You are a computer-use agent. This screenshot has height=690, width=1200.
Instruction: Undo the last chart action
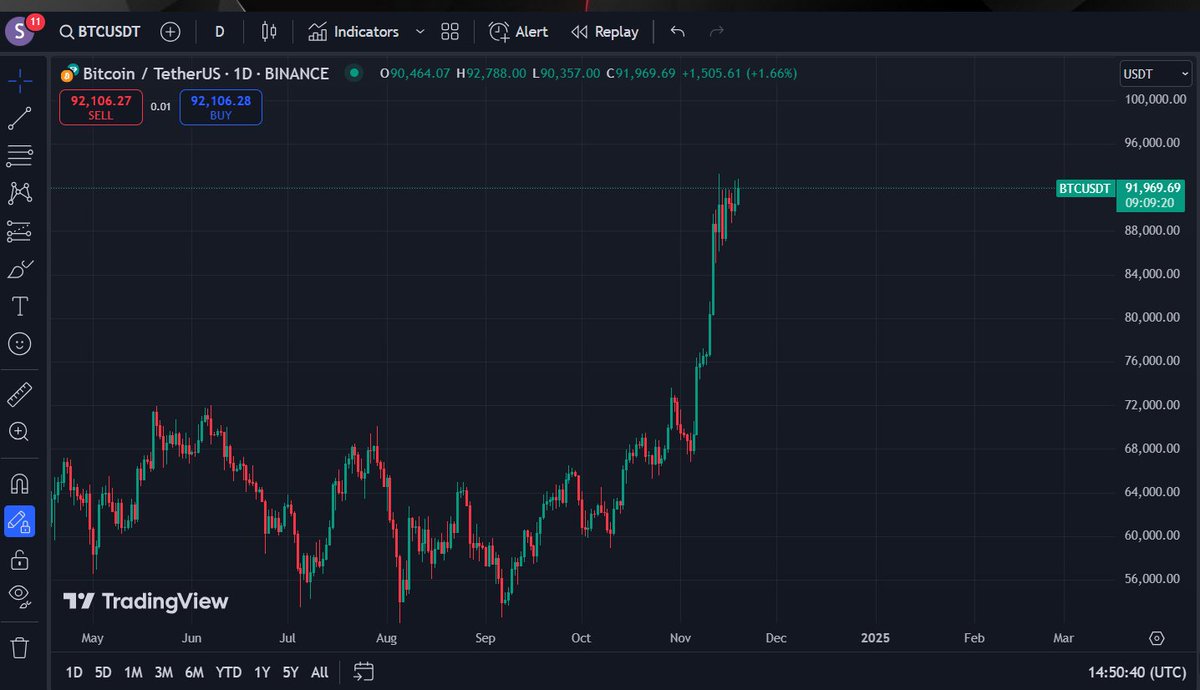(x=678, y=32)
